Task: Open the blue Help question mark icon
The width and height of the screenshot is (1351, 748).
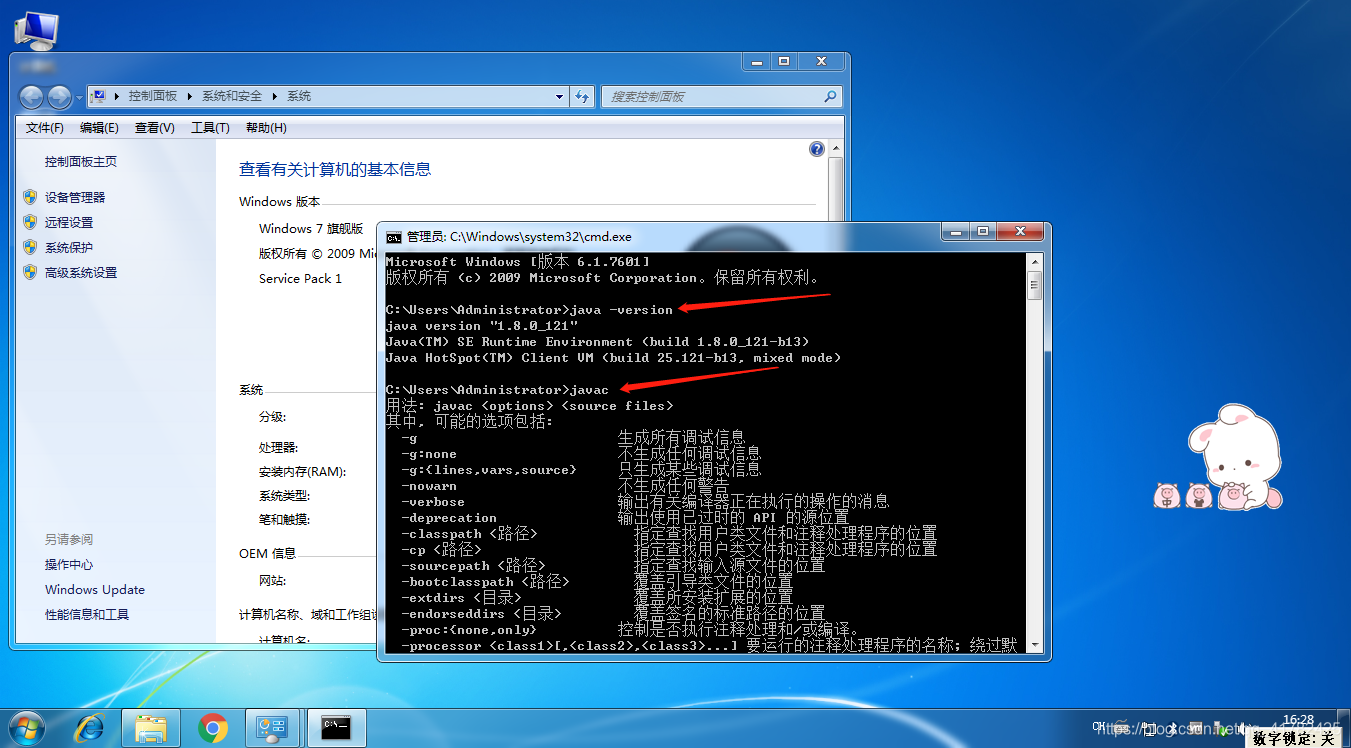Action: pyautogui.click(x=817, y=149)
